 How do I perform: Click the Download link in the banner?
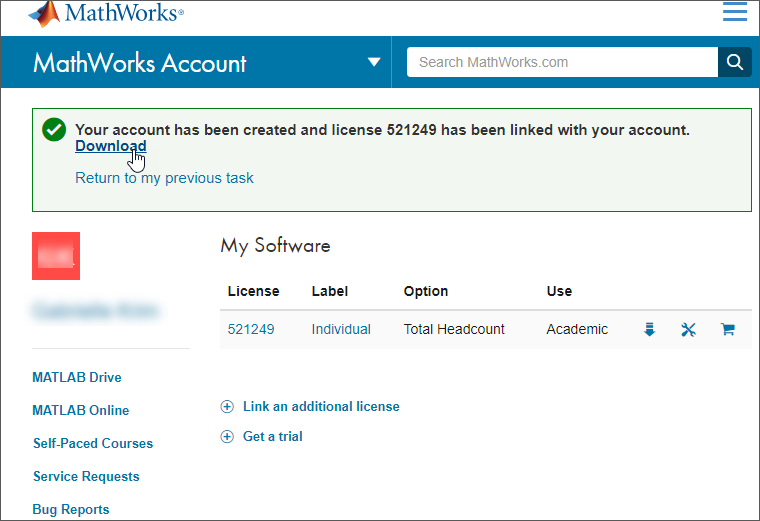[111, 146]
